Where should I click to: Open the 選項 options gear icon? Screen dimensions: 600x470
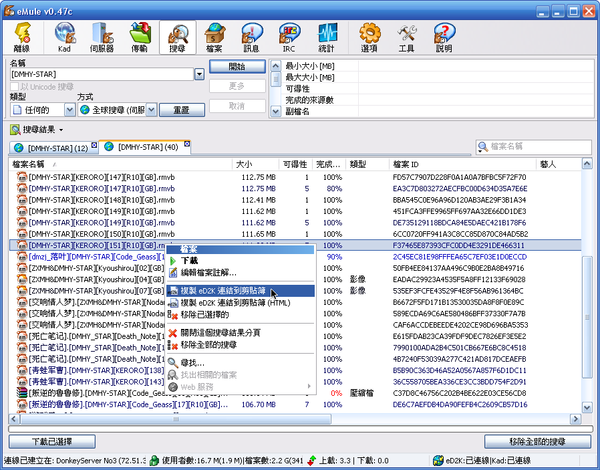tap(369, 37)
